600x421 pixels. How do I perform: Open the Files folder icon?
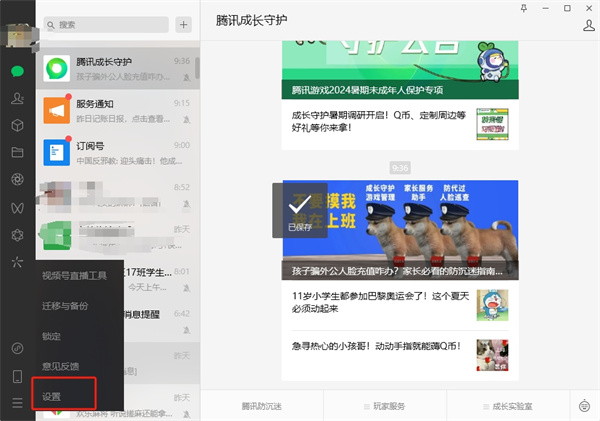pyautogui.click(x=17, y=152)
